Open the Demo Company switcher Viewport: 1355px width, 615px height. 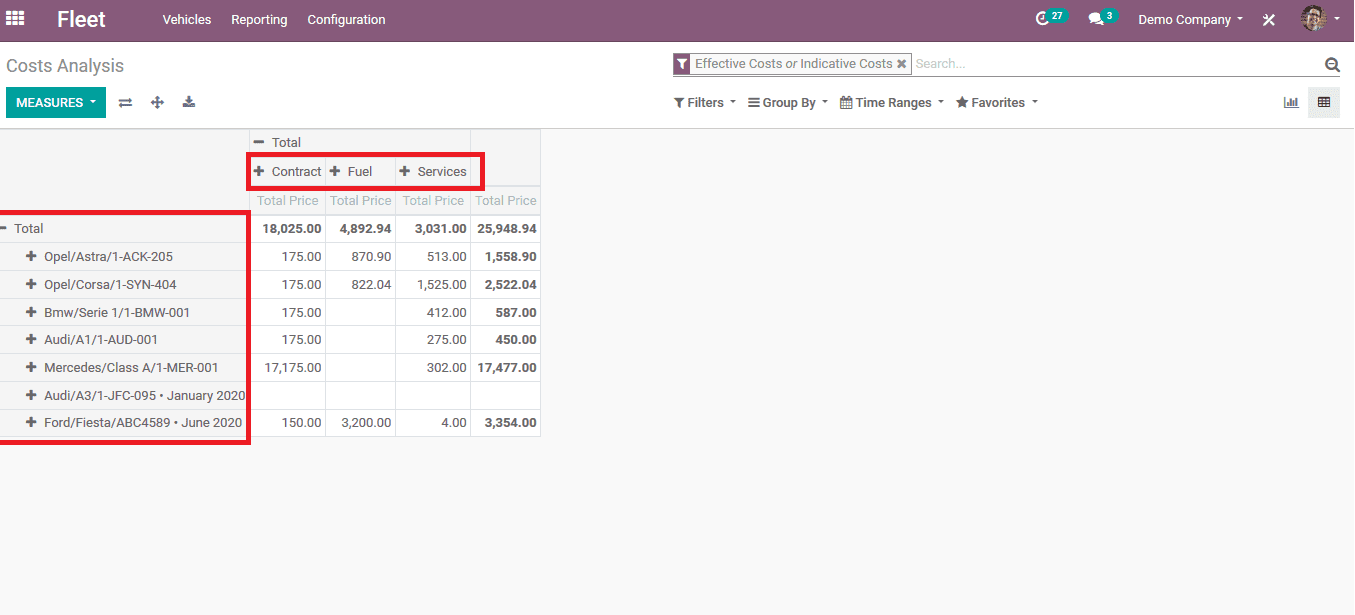1191,19
